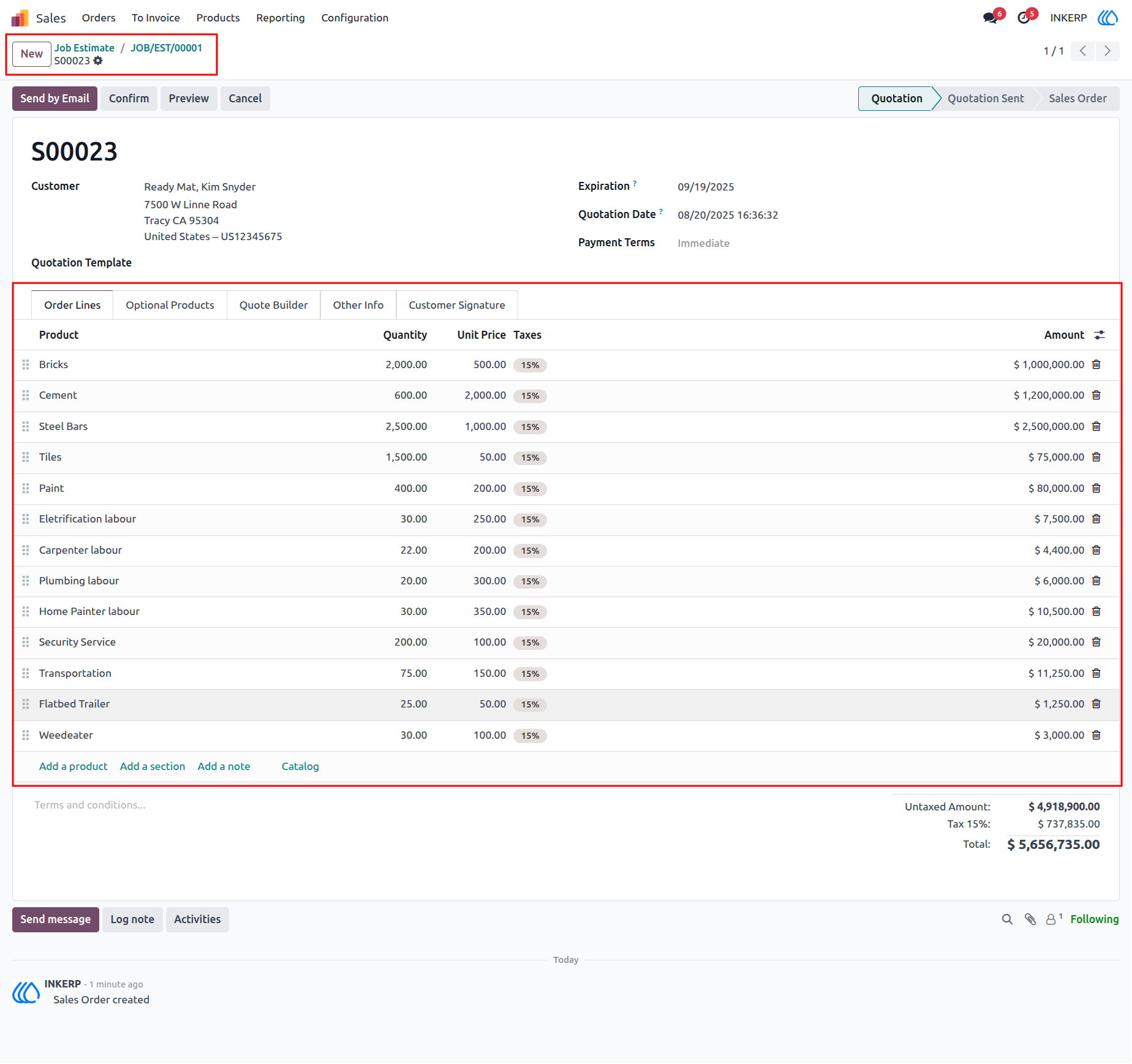Viewport: 1132px width, 1064px height.
Task: Open the followers person icon
Action: (x=1051, y=919)
